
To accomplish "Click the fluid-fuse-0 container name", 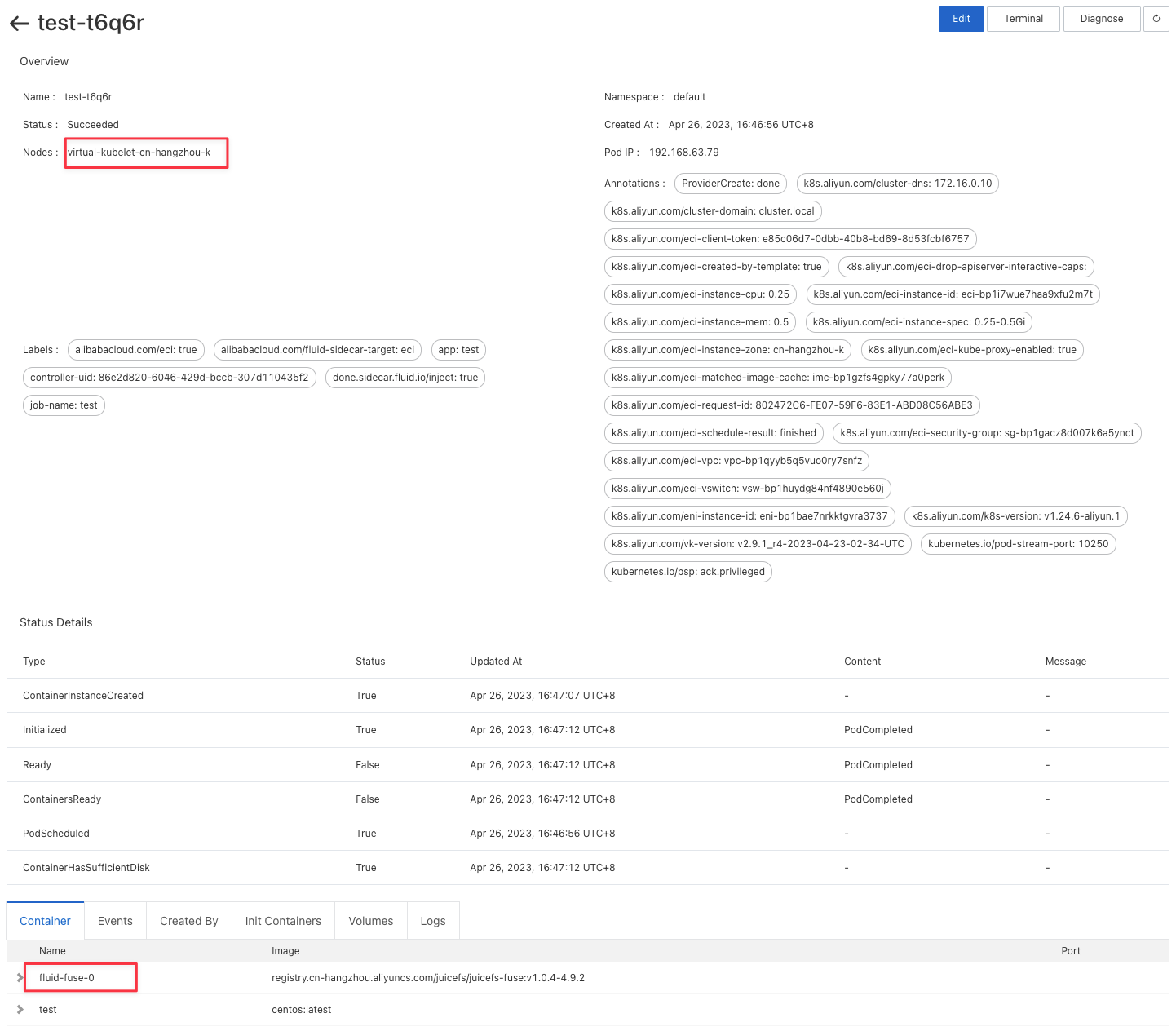I will point(67,978).
